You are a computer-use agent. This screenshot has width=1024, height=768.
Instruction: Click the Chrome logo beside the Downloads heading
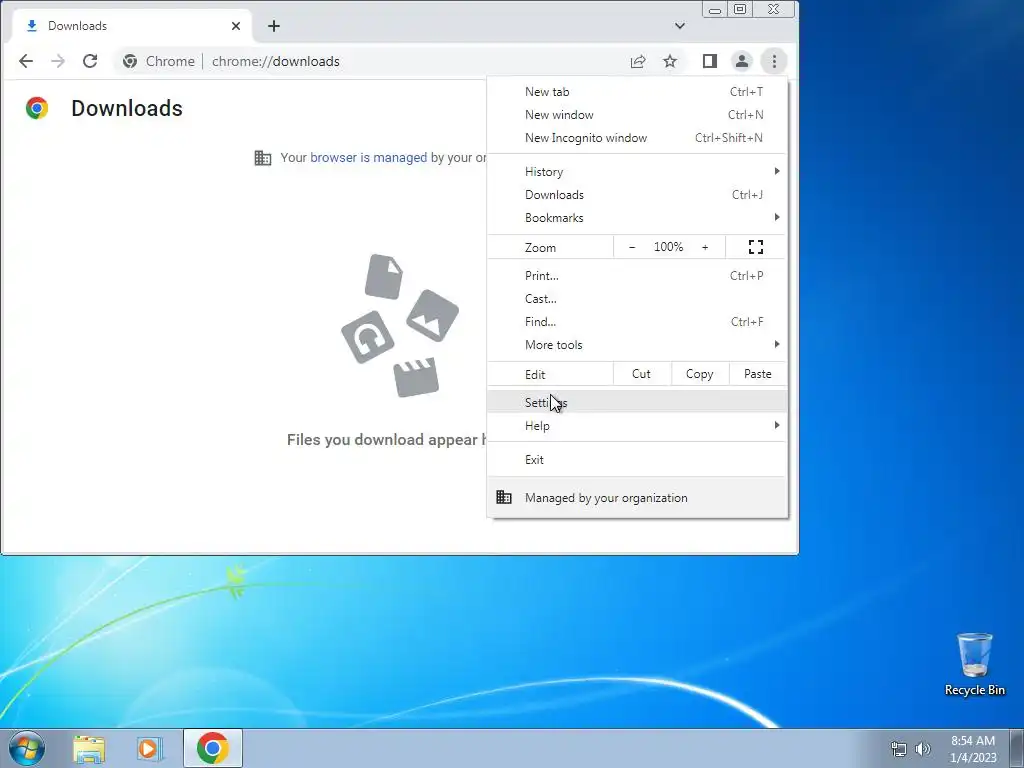coord(37,108)
